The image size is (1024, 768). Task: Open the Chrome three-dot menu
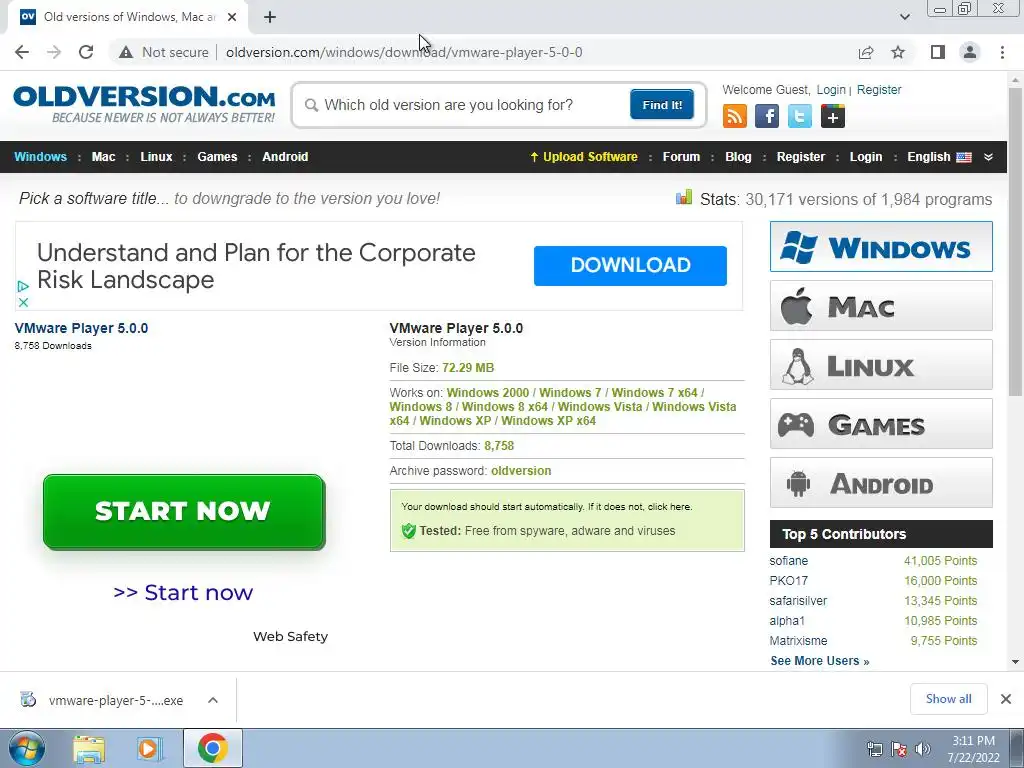pos(1002,52)
